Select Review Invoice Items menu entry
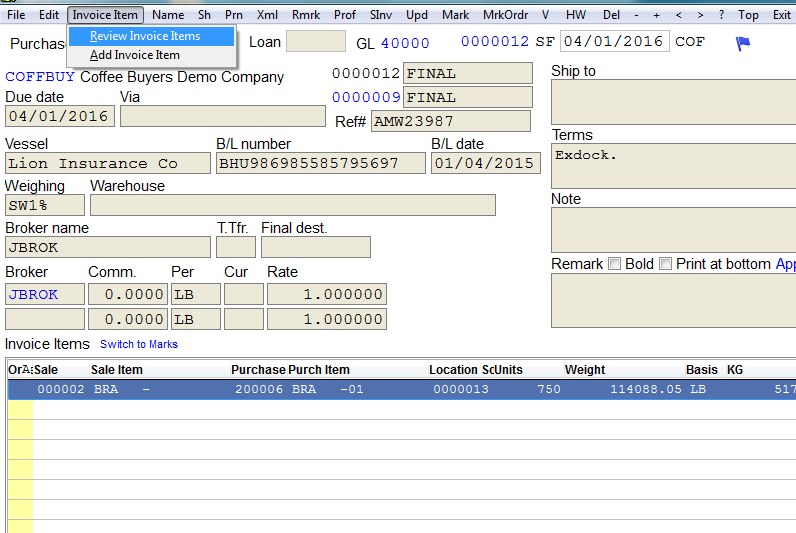 click(151, 36)
